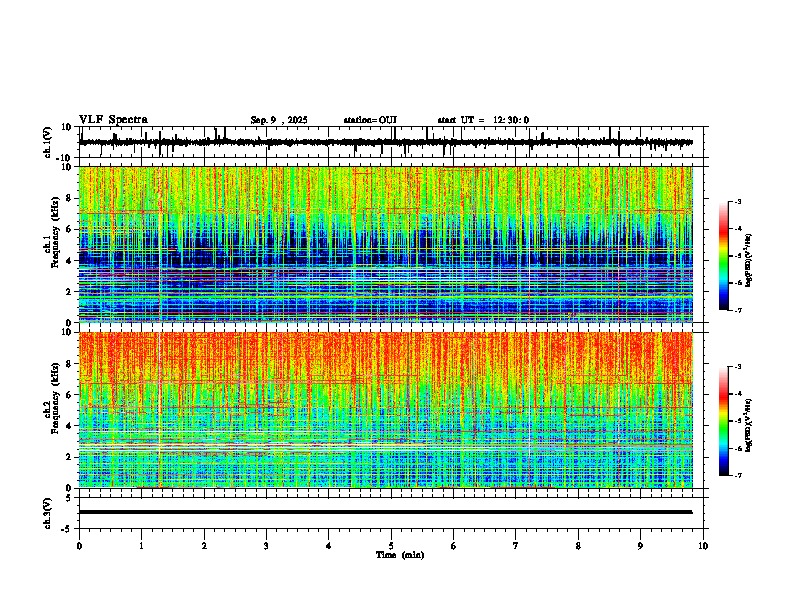Select the "start UT = 12:30: 0" label
This screenshot has height=612, width=792.
(483, 120)
